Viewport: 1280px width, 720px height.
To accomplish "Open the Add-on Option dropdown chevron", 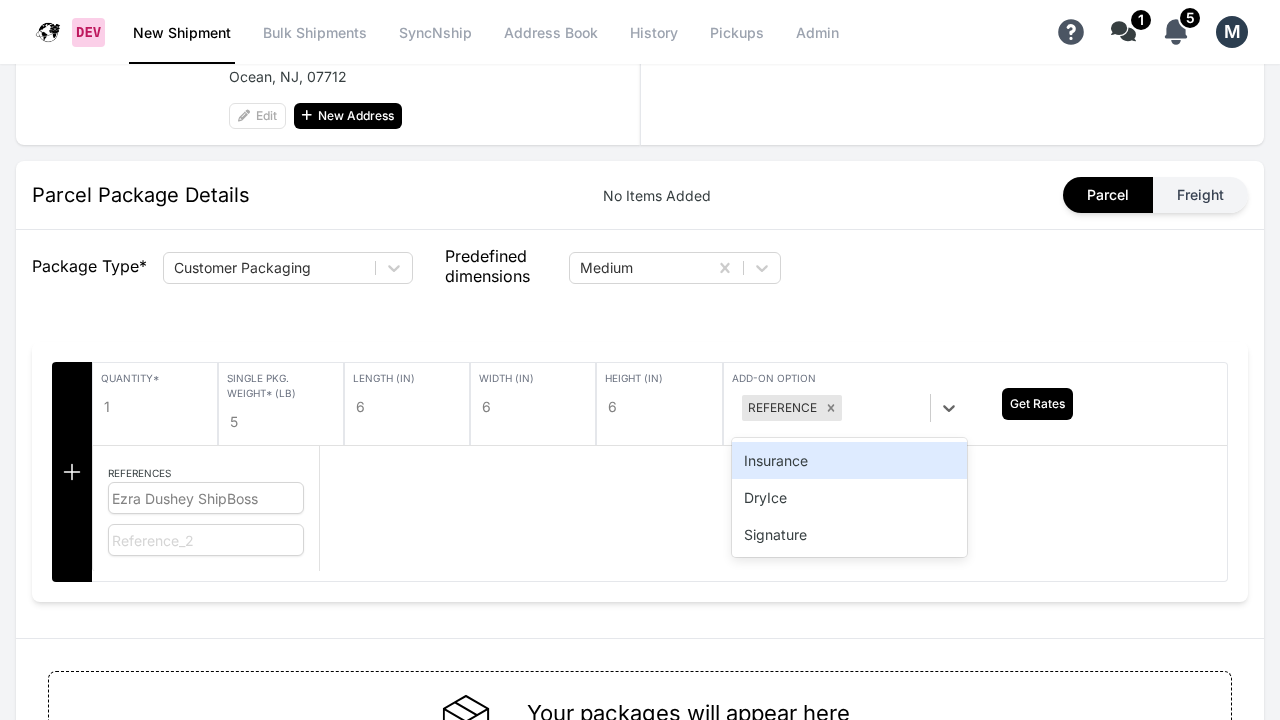I will point(949,408).
